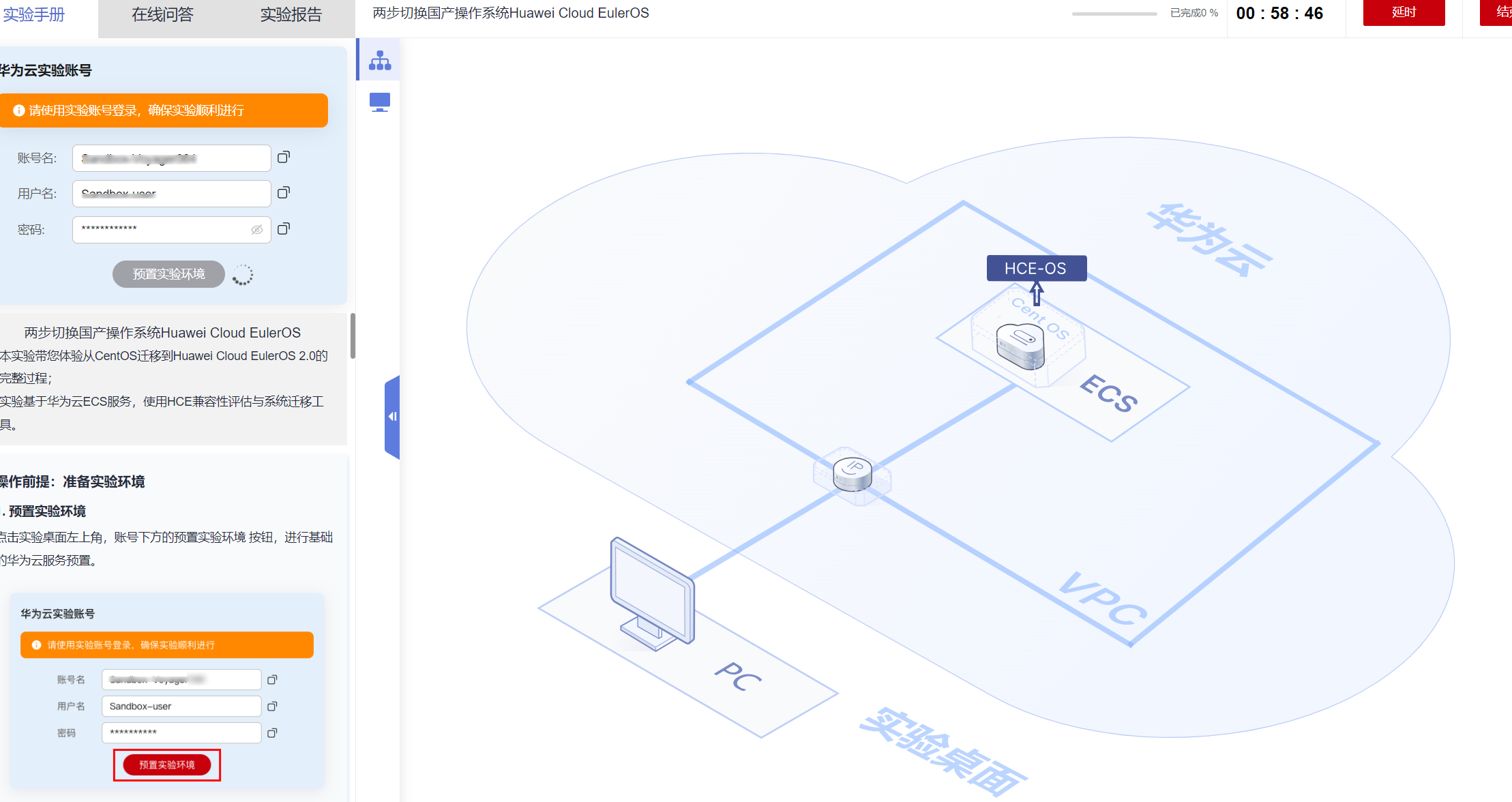Click the ECS cloud server icon
The image size is (1512, 802).
1020,345
